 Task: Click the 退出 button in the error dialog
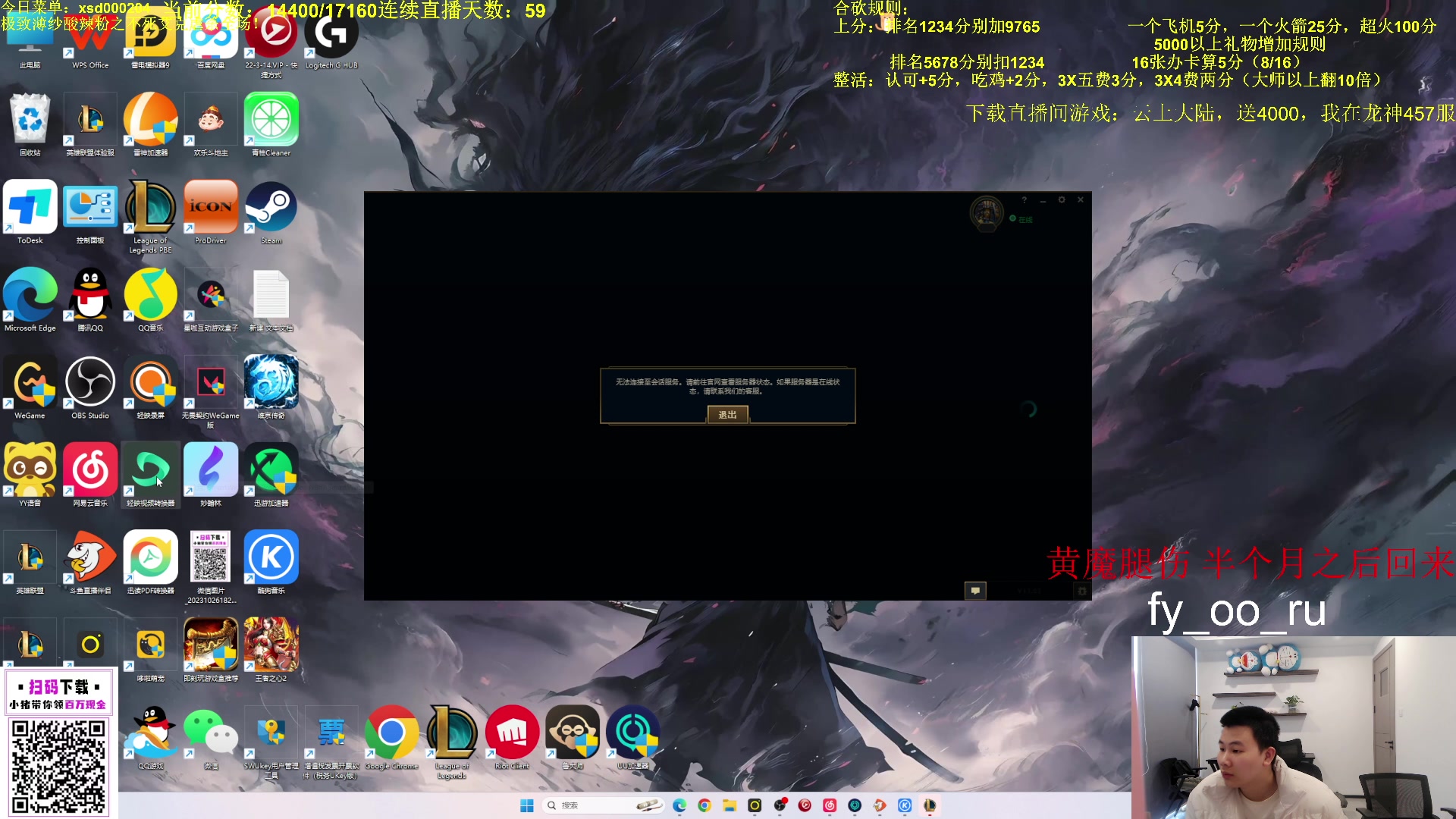click(x=727, y=415)
